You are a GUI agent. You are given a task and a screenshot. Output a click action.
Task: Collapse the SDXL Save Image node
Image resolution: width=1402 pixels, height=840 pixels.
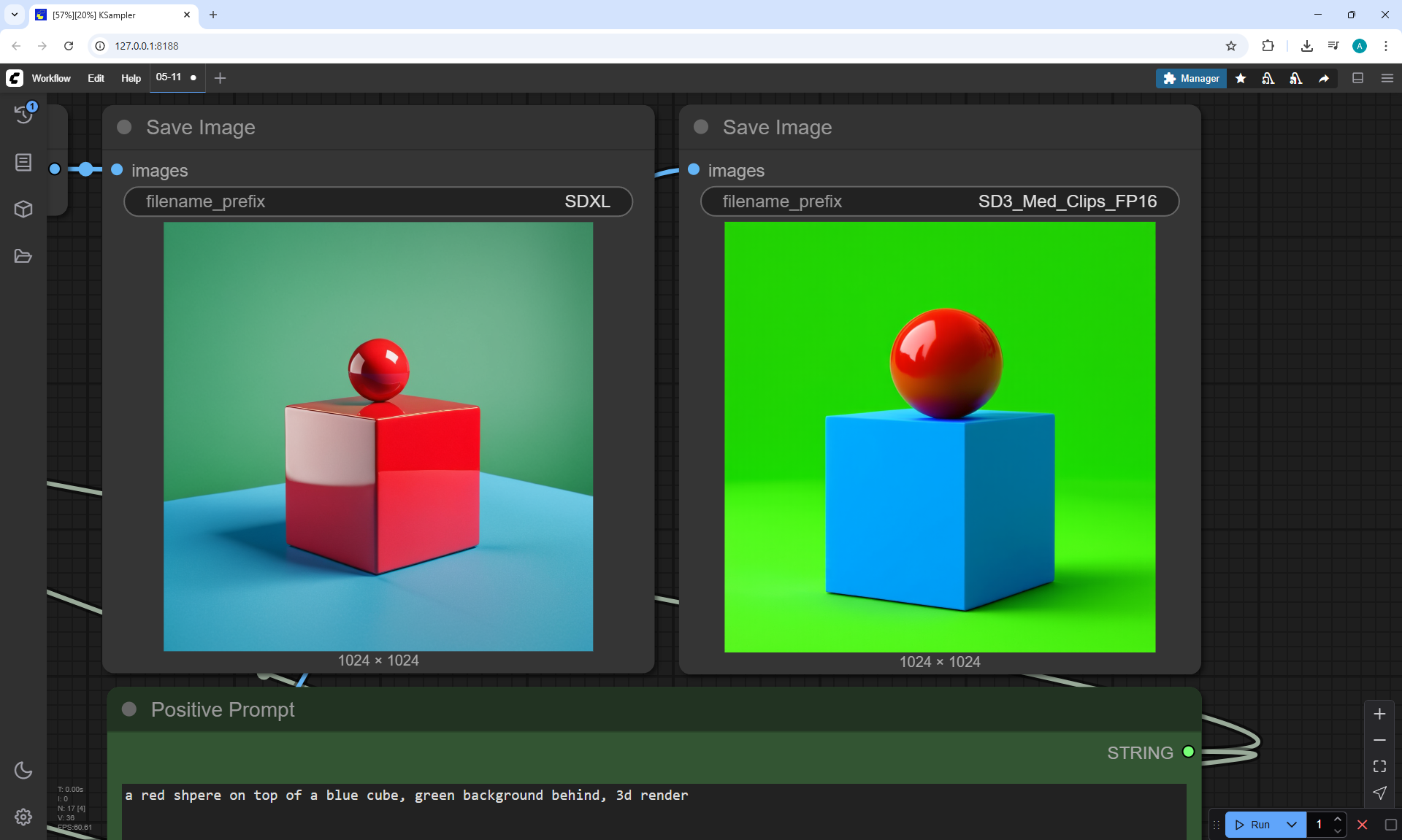[x=124, y=127]
